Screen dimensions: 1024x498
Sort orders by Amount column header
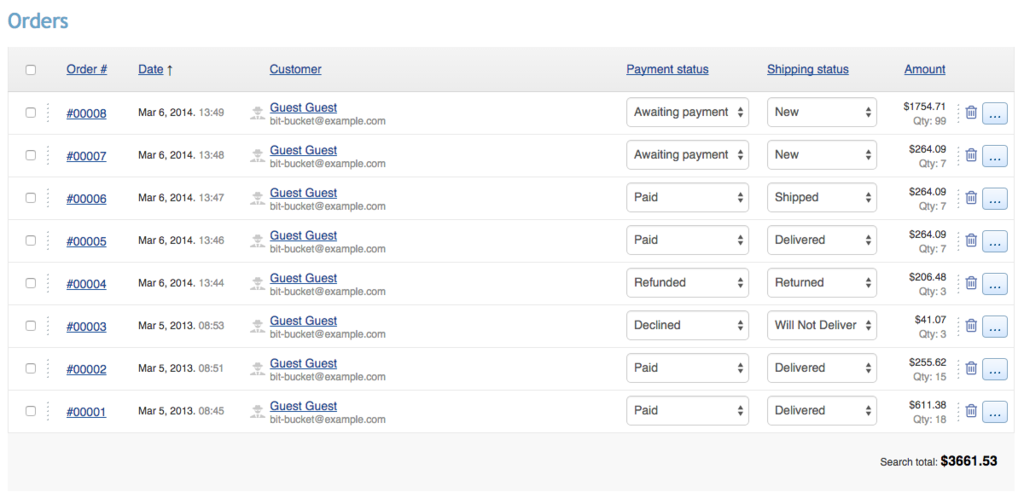tap(925, 70)
